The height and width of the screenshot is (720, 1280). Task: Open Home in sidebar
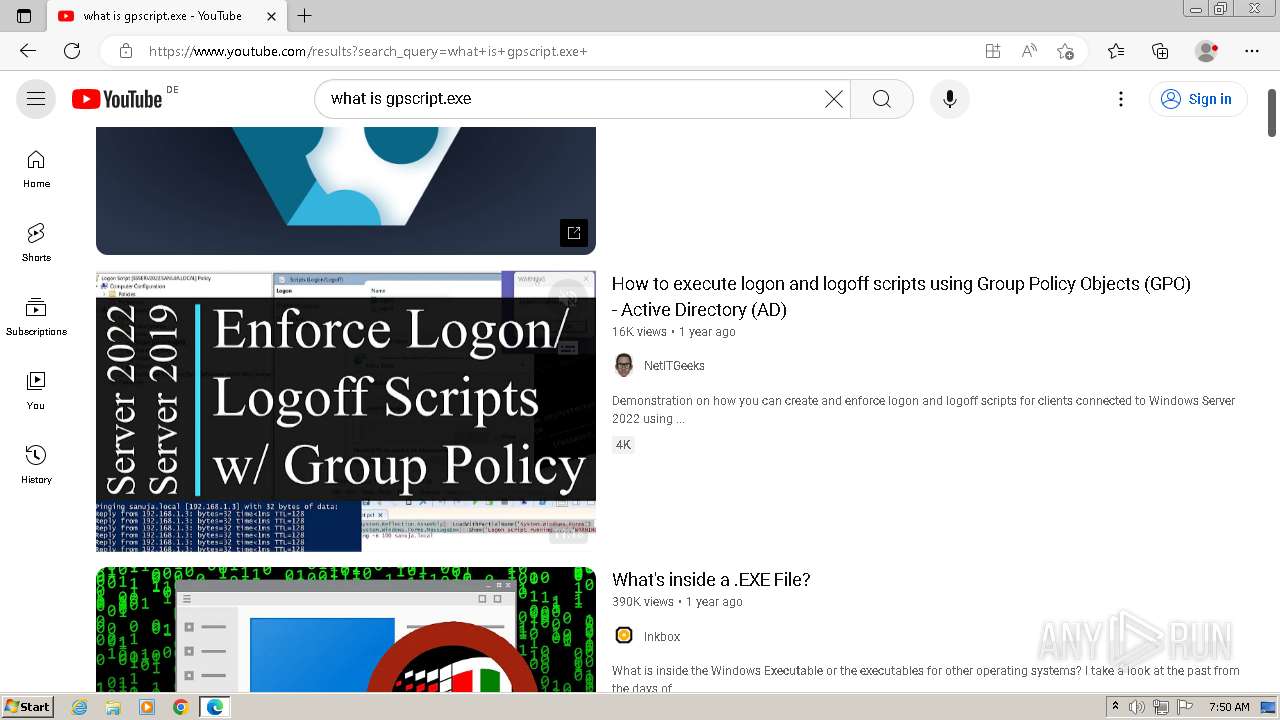point(36,169)
